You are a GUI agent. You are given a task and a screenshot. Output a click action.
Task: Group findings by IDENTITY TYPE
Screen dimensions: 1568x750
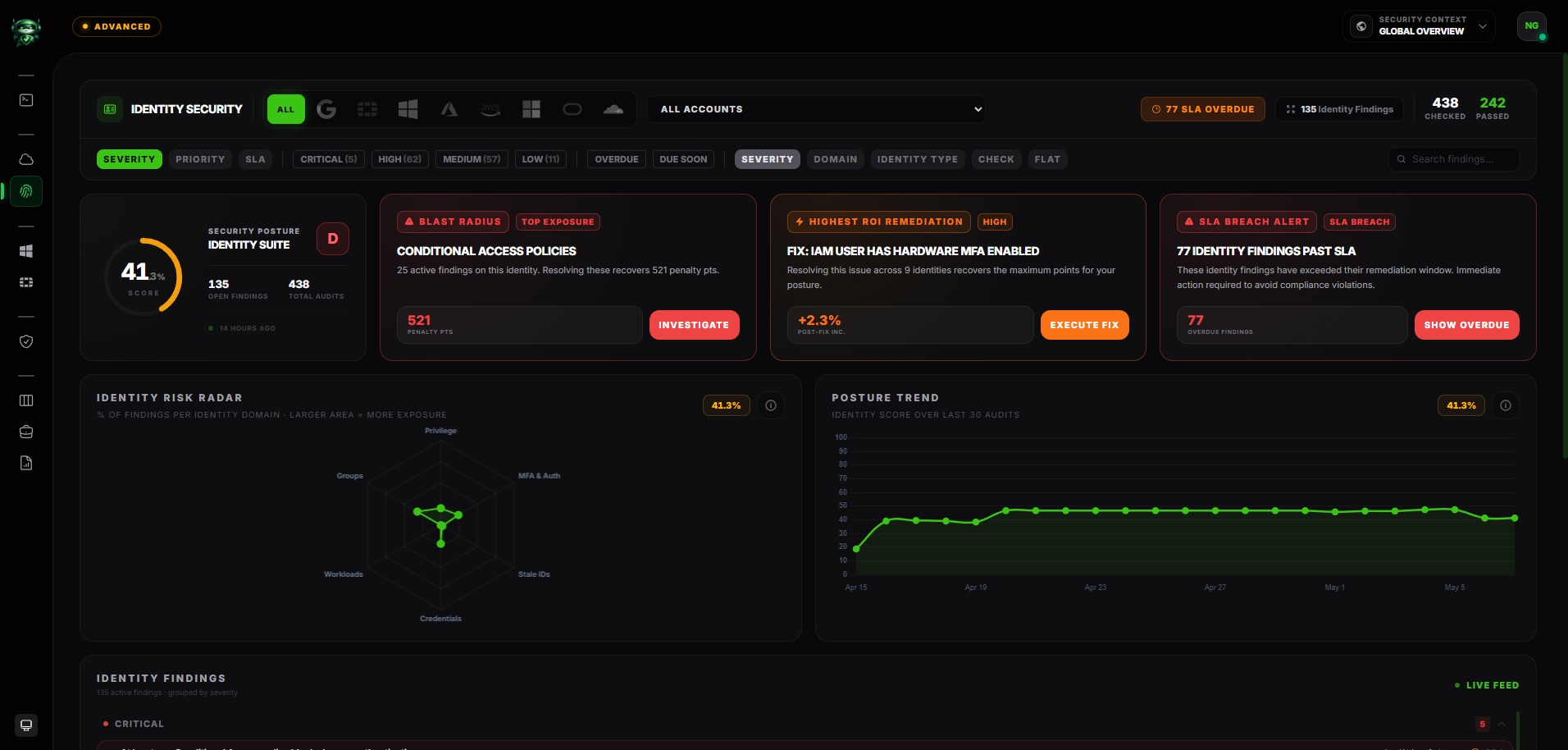coord(918,159)
